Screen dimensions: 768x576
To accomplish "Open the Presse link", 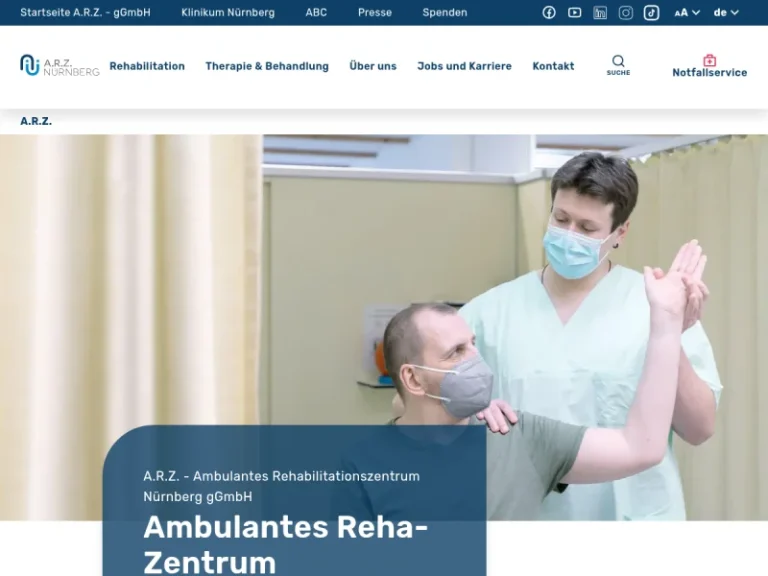I will (x=375, y=13).
